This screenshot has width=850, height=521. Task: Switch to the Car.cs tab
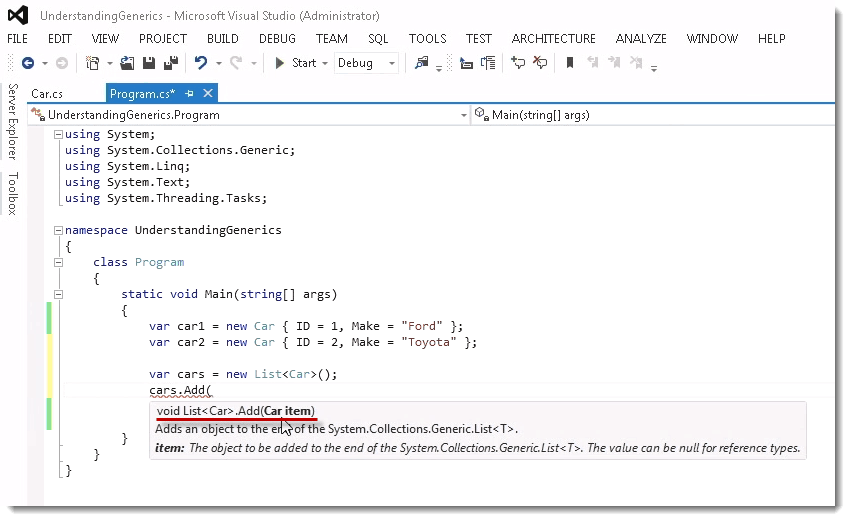pyautogui.click(x=47, y=94)
